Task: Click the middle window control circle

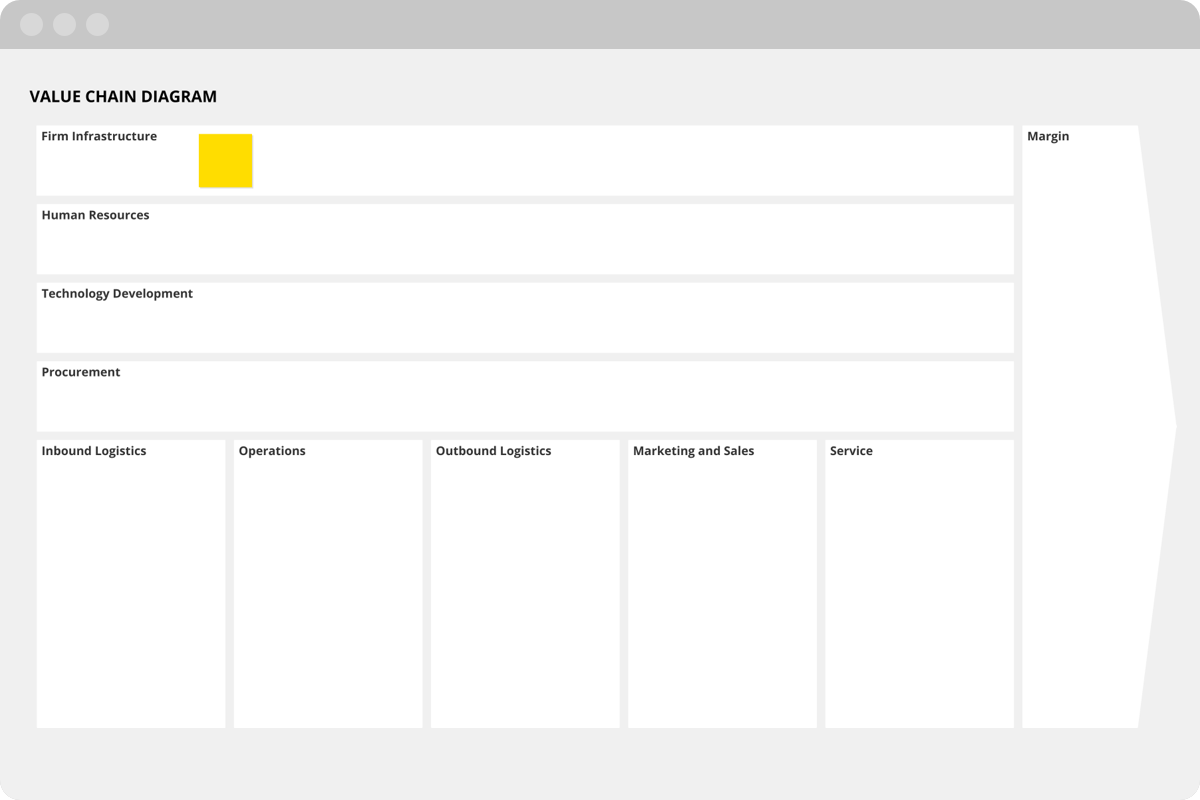Action: [65, 25]
